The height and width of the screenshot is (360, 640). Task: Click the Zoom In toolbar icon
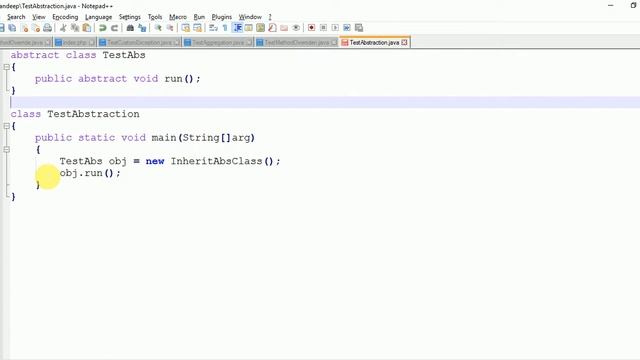pyautogui.click(x=158, y=28)
